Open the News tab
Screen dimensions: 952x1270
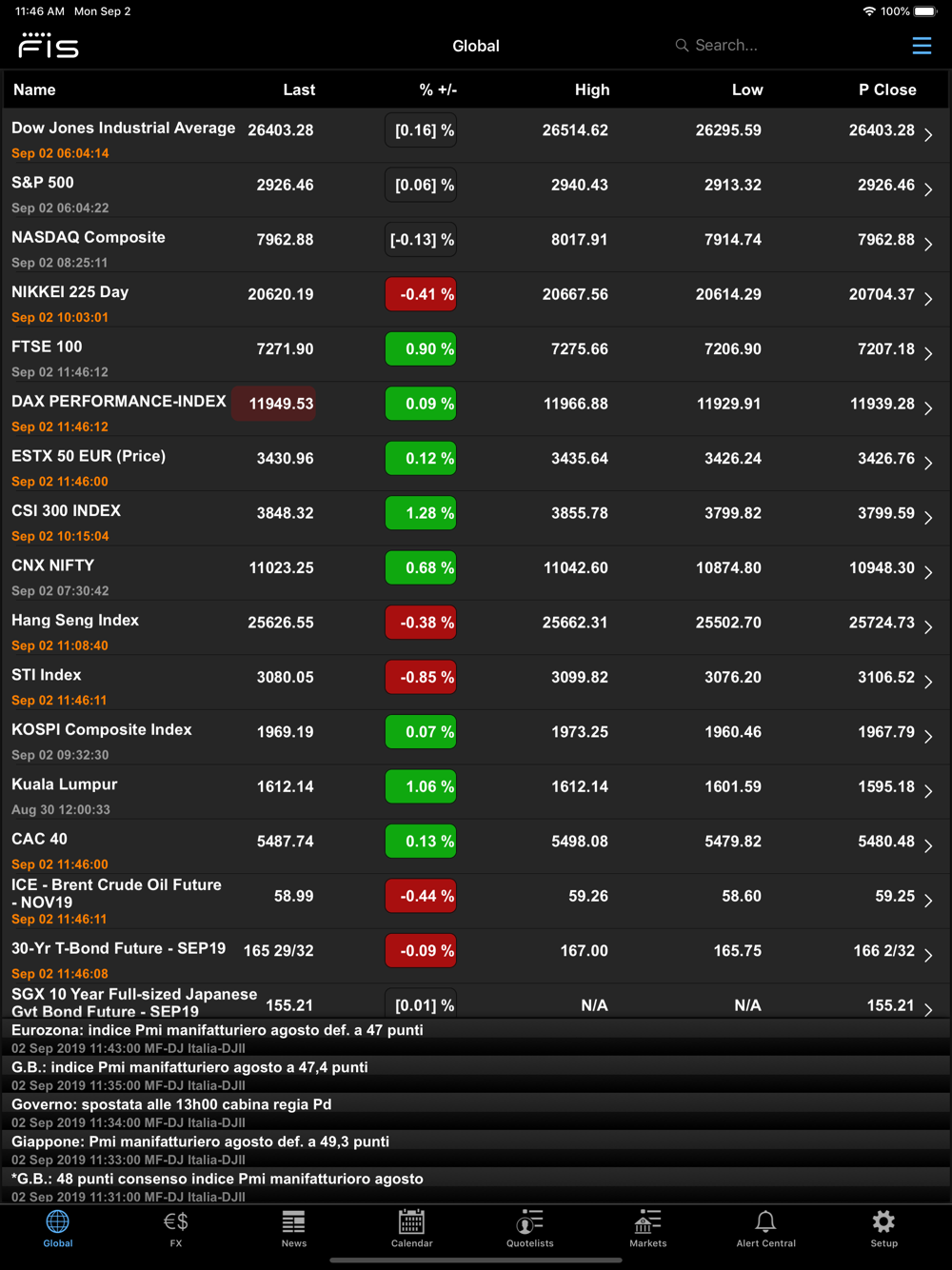click(x=294, y=1229)
